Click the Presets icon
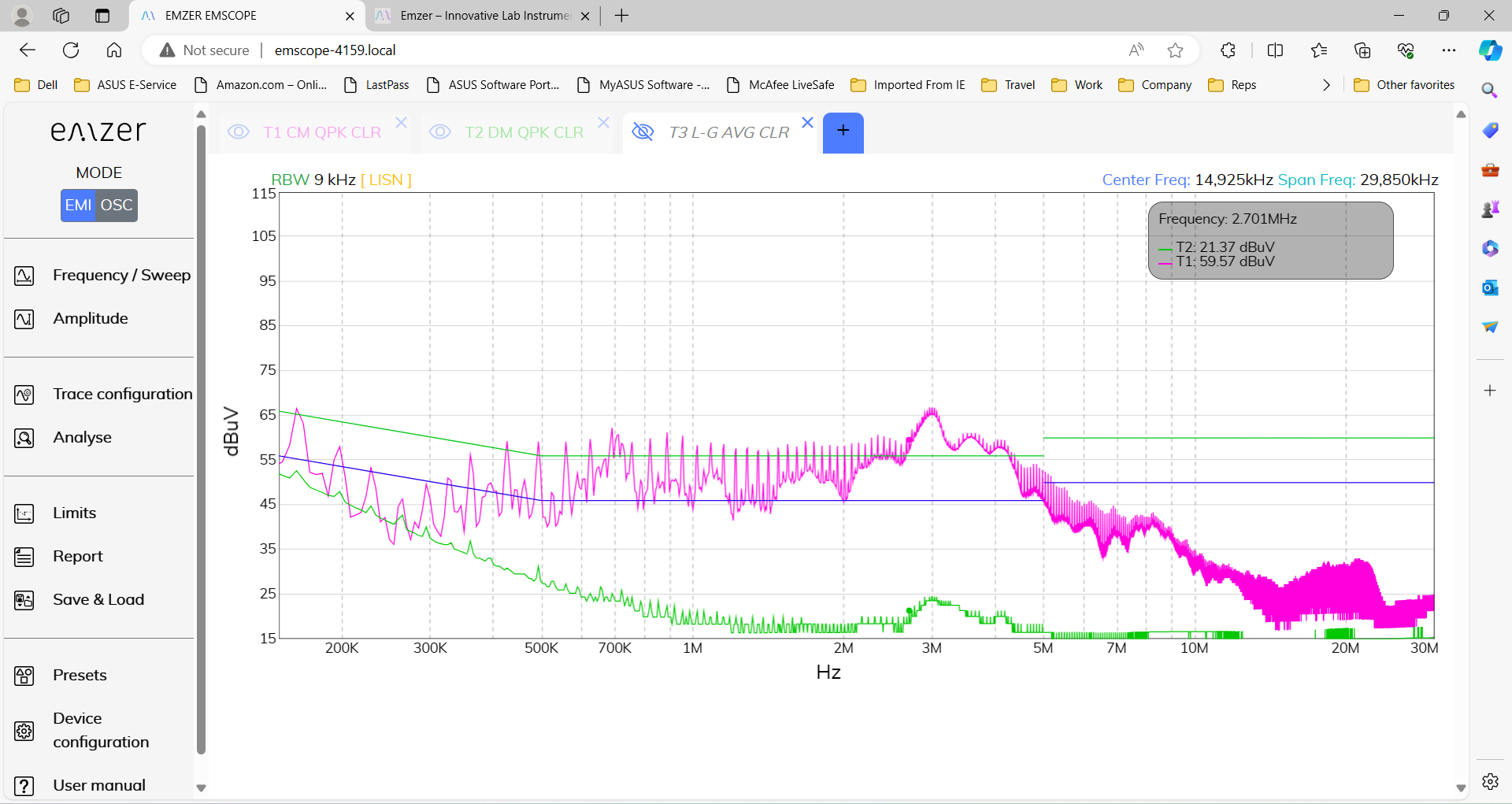1512x804 pixels. (x=24, y=676)
